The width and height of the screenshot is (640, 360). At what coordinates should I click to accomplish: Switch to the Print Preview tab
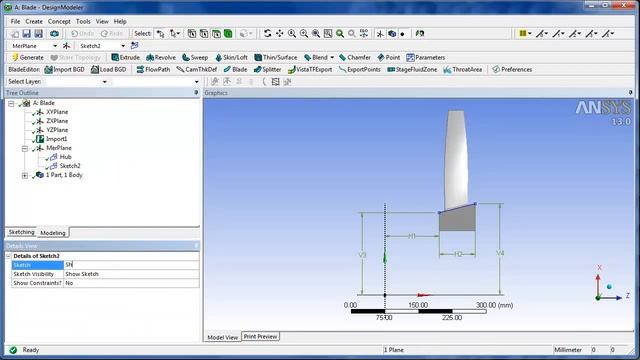[260, 337]
